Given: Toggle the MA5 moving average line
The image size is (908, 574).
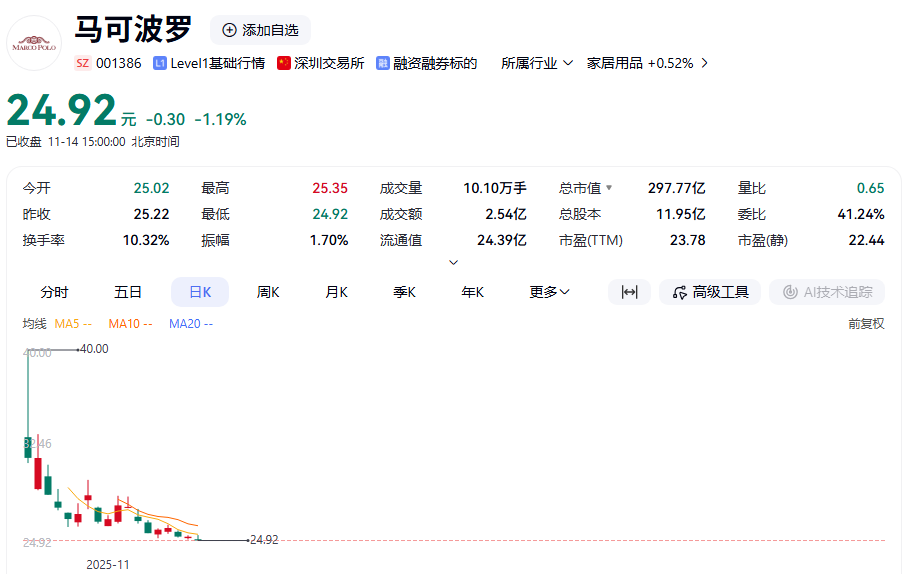Looking at the screenshot, I should coord(73,323).
